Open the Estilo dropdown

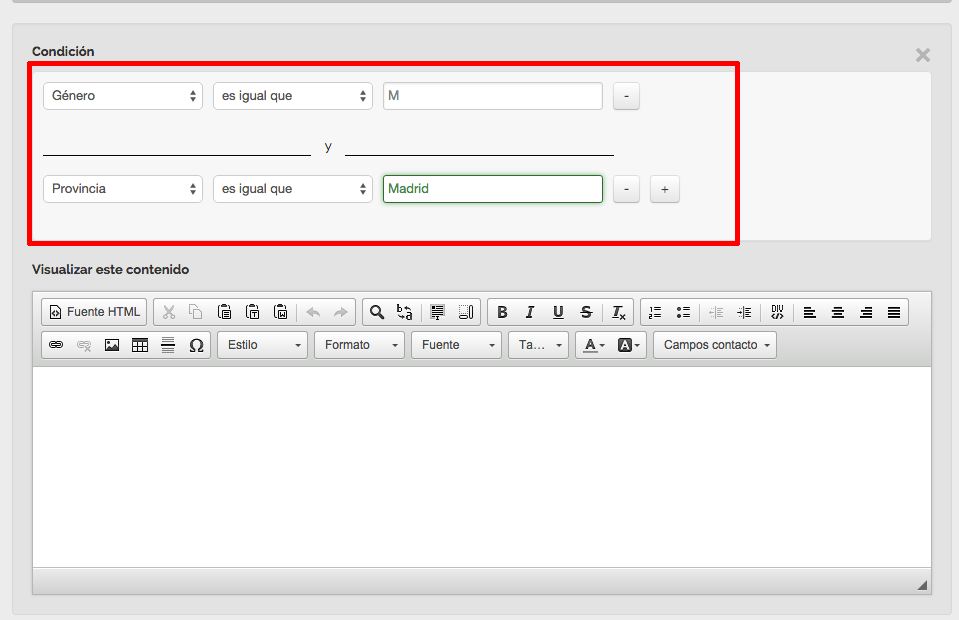[x=264, y=345]
